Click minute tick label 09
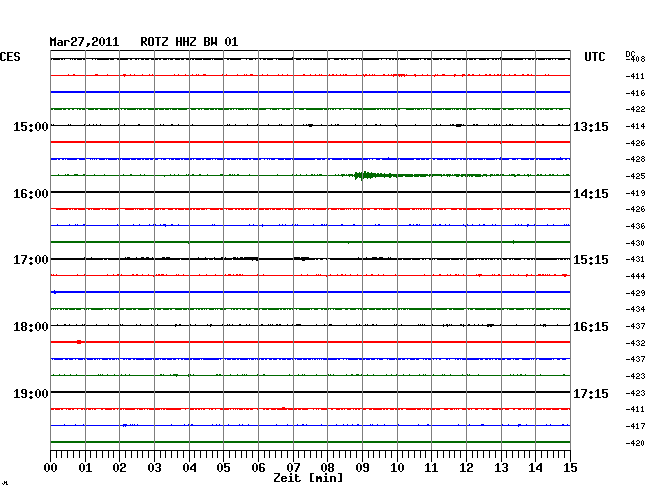Screen dimensions: 650x494 tap(362, 468)
